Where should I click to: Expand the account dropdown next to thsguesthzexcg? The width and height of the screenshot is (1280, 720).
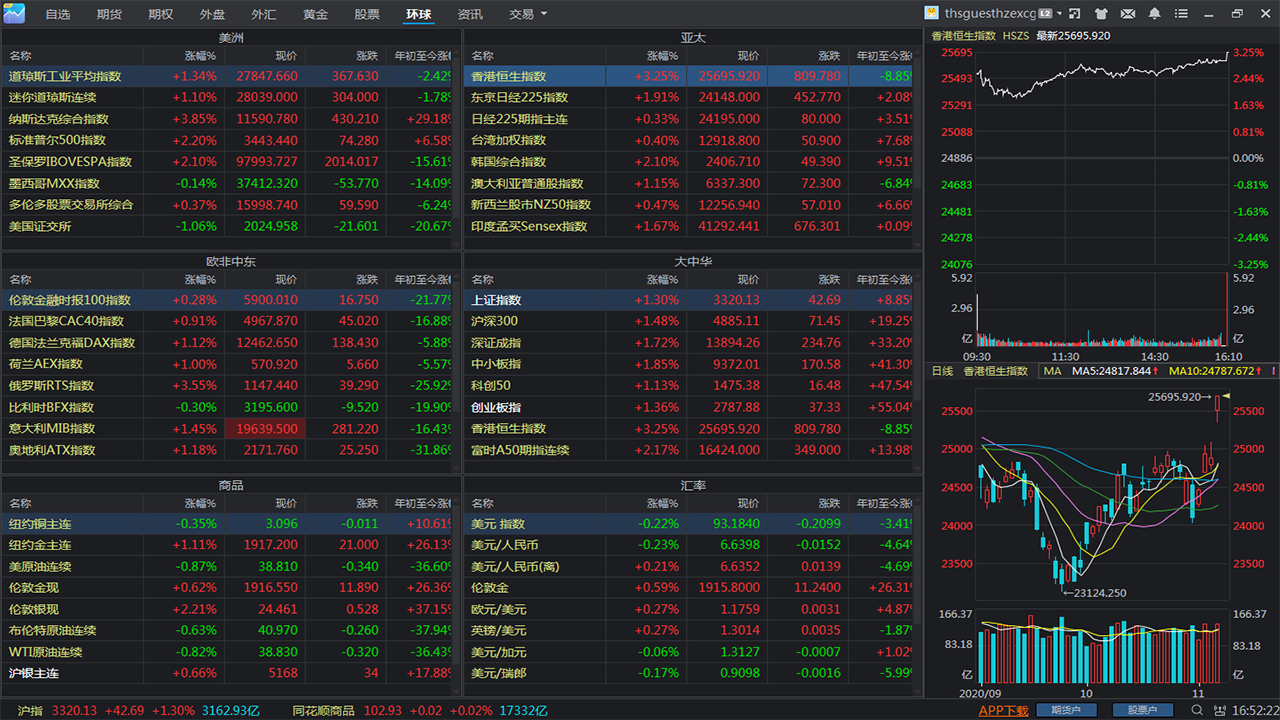point(1058,13)
